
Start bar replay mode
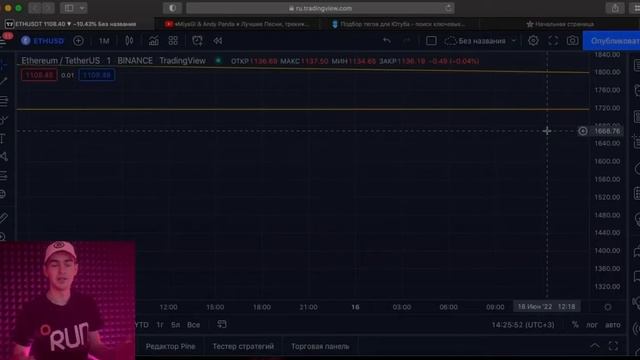pos(218,41)
